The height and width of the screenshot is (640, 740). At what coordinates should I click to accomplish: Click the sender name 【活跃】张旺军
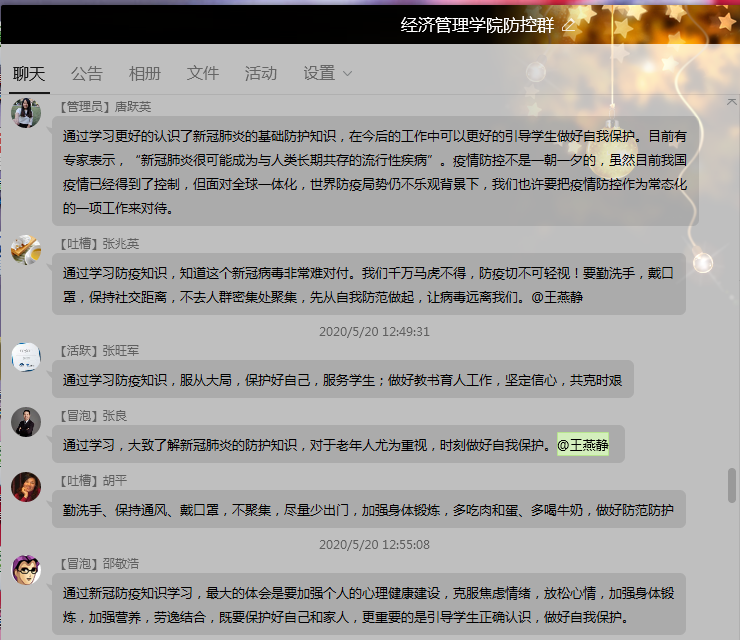(x=99, y=351)
